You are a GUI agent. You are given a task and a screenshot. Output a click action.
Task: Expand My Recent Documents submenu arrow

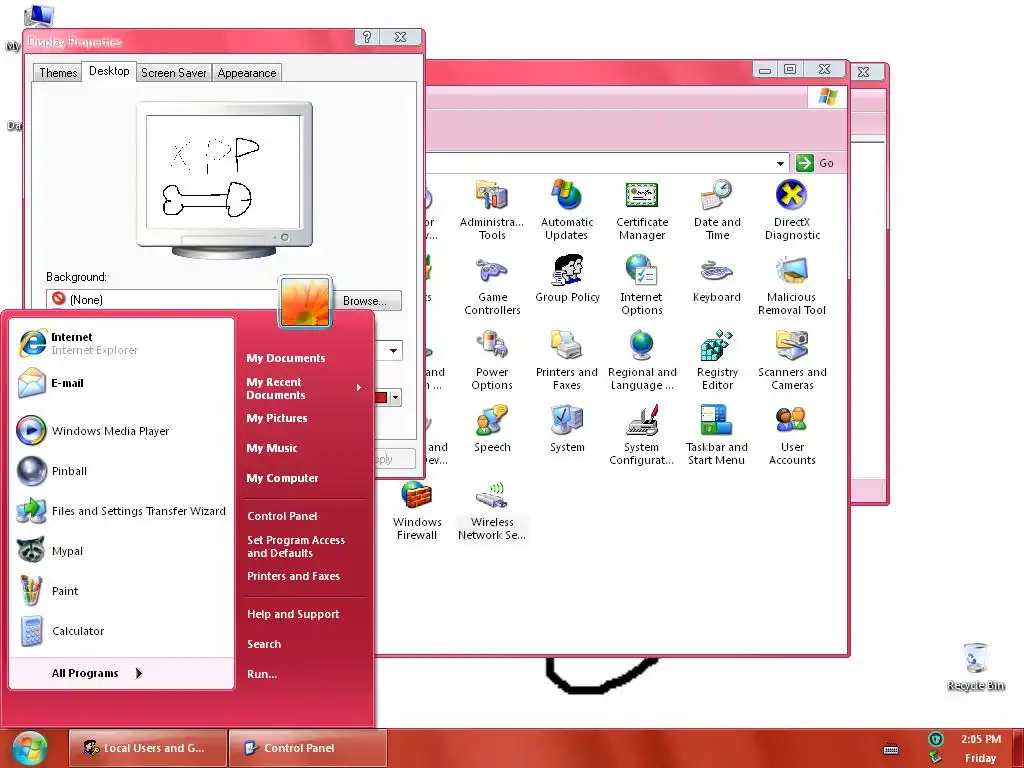click(x=359, y=388)
